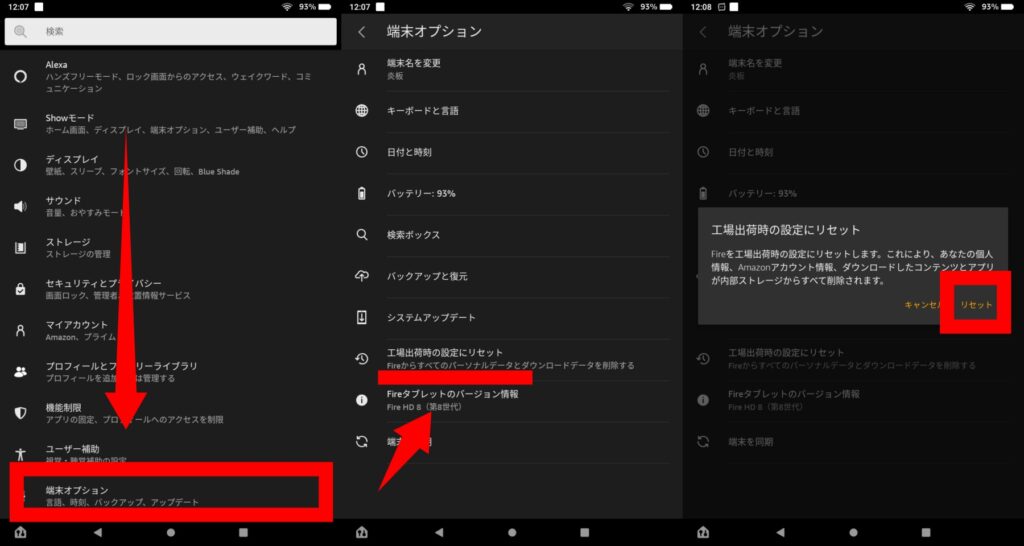
Task: Go back using the 端末オプション header arrow
Action: (361, 32)
